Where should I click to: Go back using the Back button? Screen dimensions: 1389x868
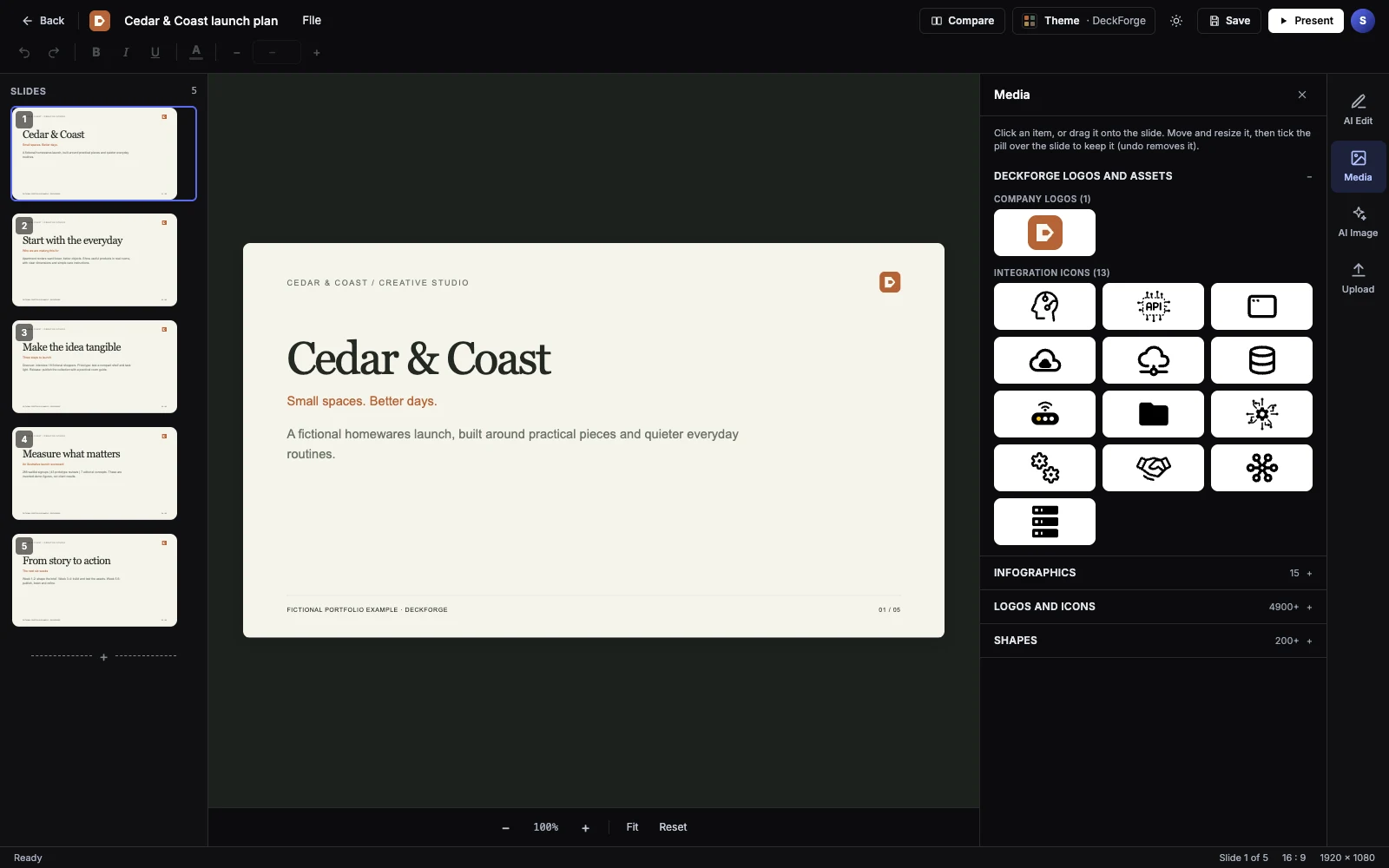point(43,21)
